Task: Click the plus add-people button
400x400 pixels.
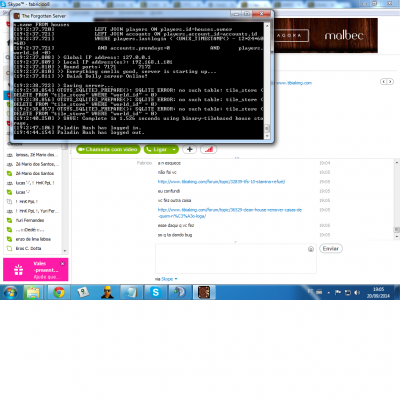Action: click(x=190, y=149)
